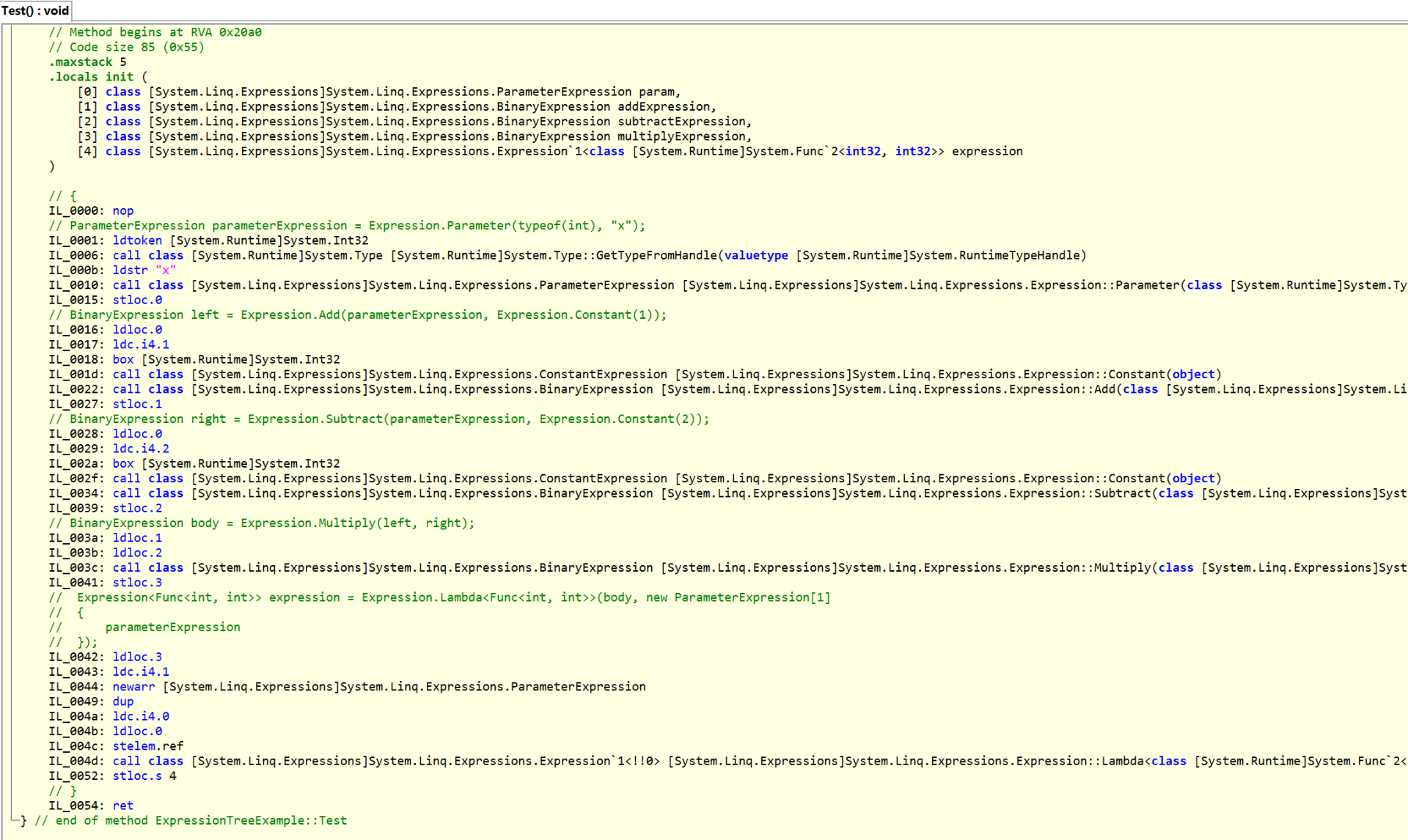Select the Test() : void tab
This screenshot has width=1408, height=840.
point(35,10)
